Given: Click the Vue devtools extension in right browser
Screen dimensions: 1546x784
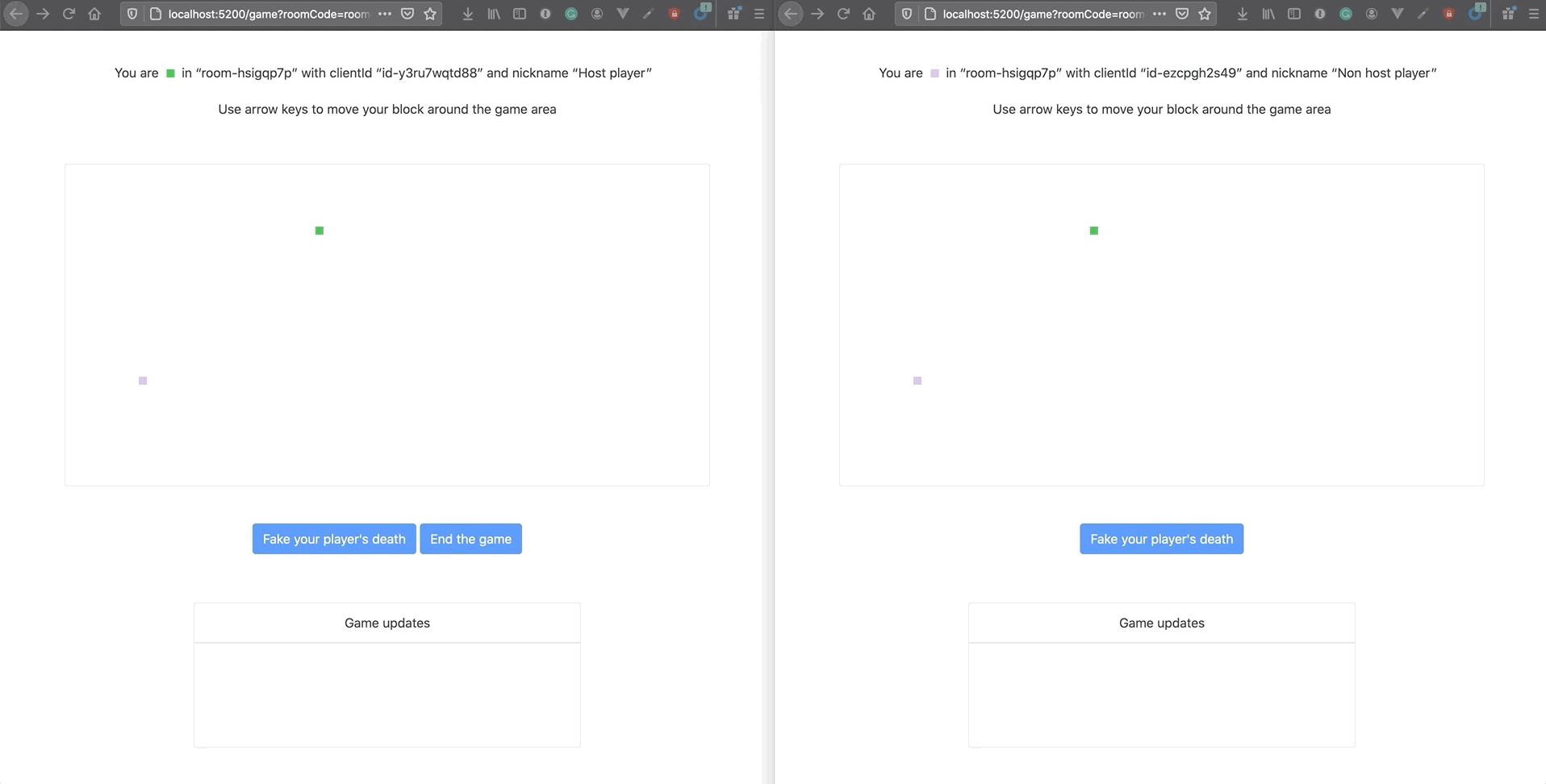Looking at the screenshot, I should click(x=1398, y=14).
